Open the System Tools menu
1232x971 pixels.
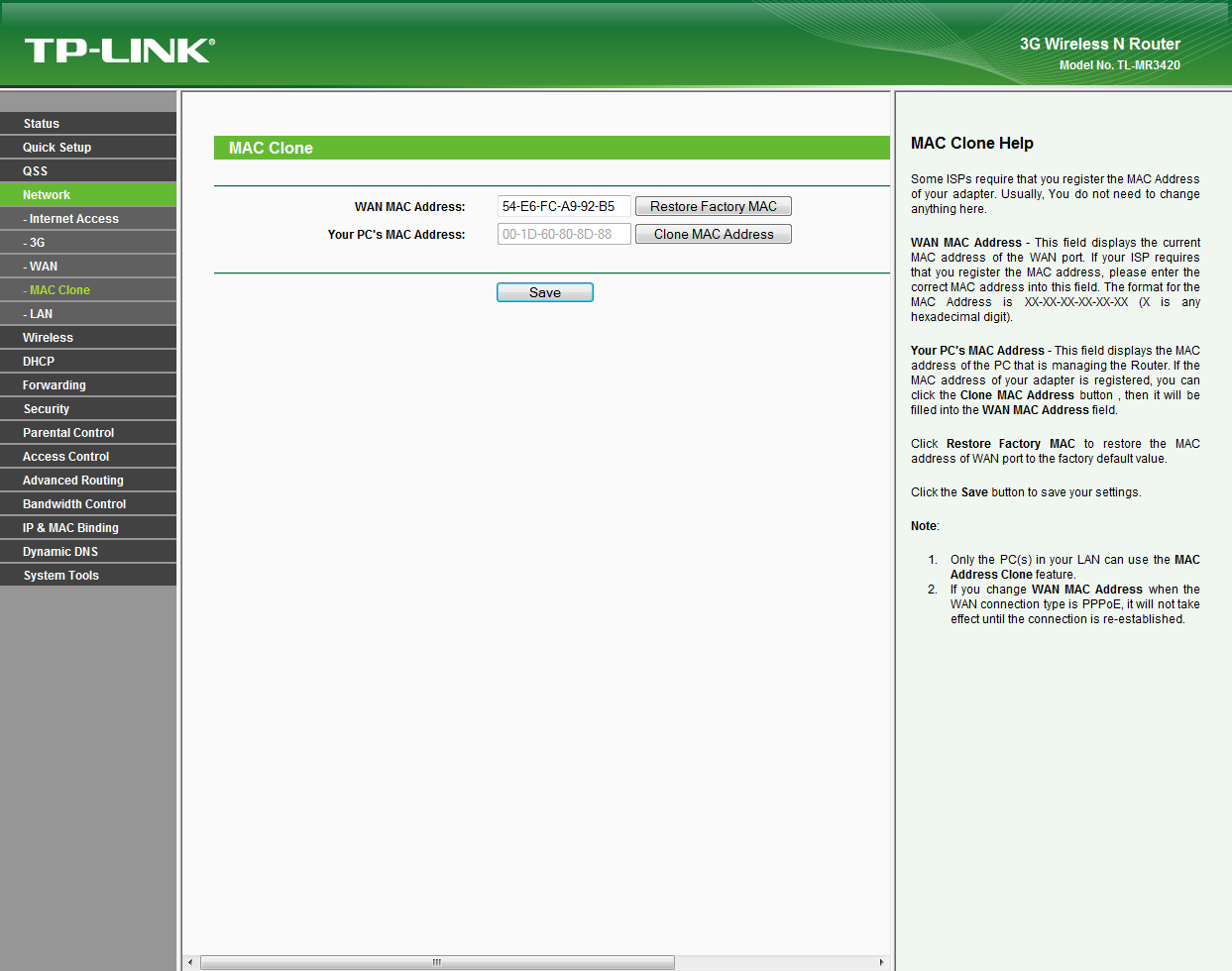(x=61, y=576)
